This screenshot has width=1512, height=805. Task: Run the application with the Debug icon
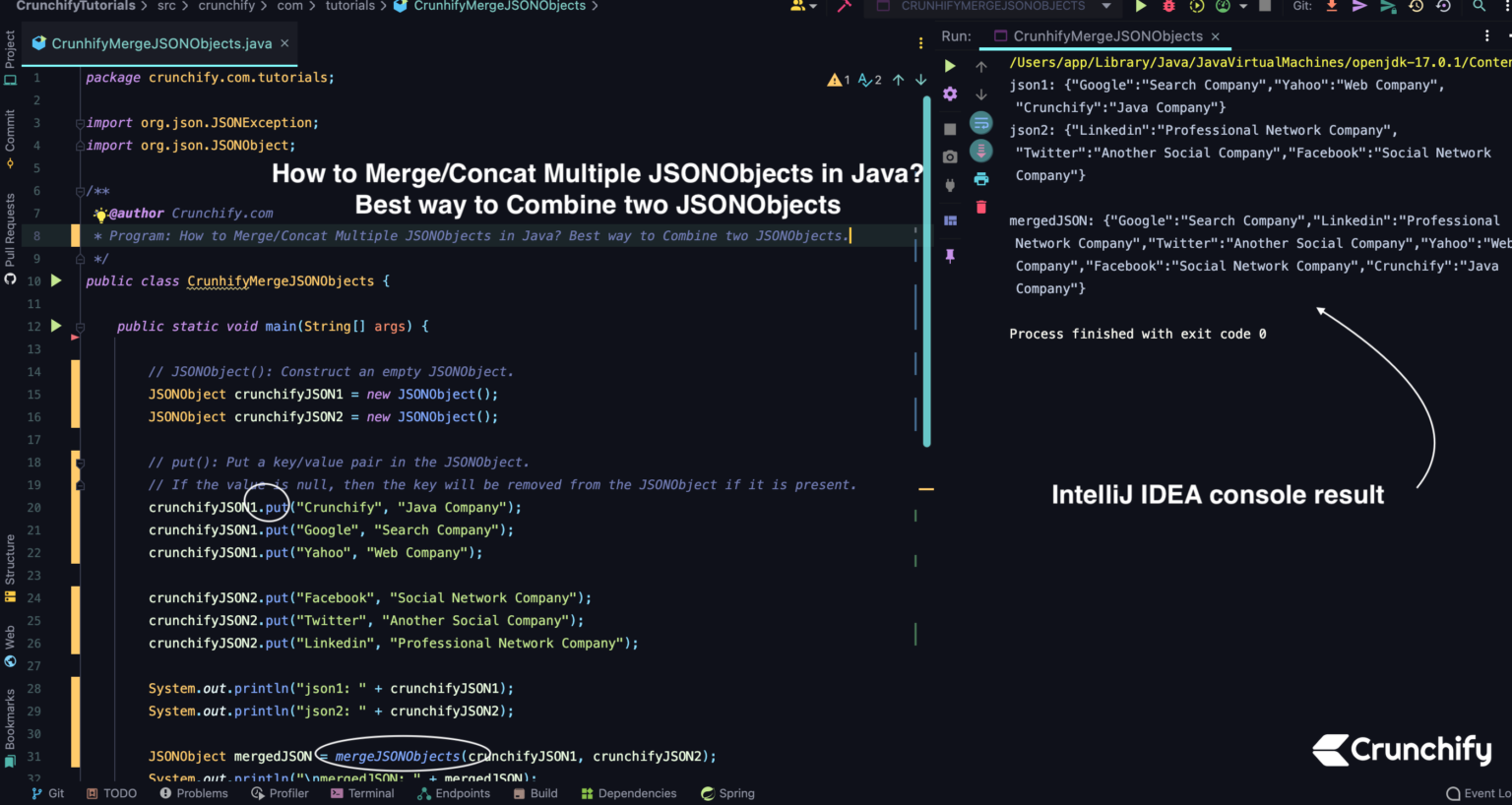[x=1167, y=7]
